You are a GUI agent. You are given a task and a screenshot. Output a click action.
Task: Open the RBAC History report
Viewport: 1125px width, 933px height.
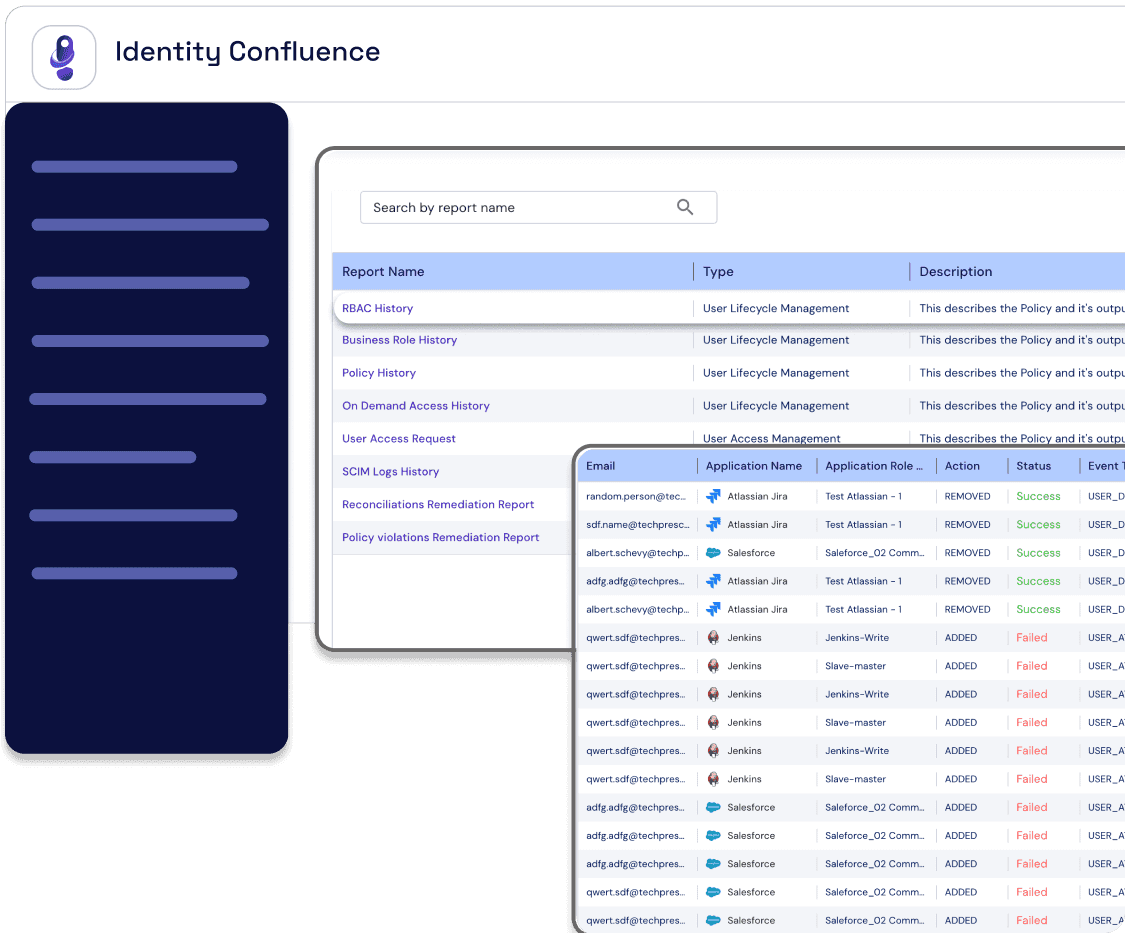click(377, 308)
